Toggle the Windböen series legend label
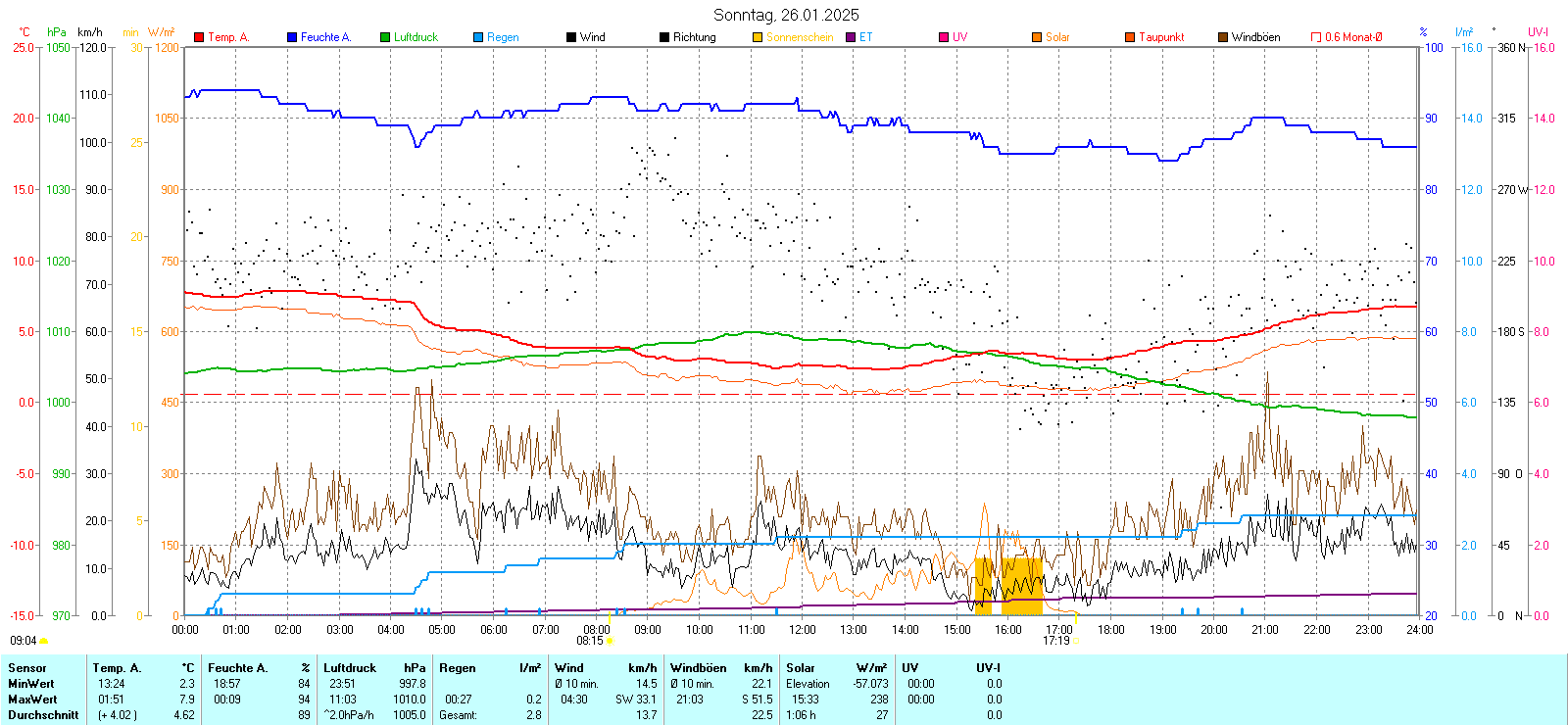Screen dimensions: 1568x725 click(x=1255, y=37)
